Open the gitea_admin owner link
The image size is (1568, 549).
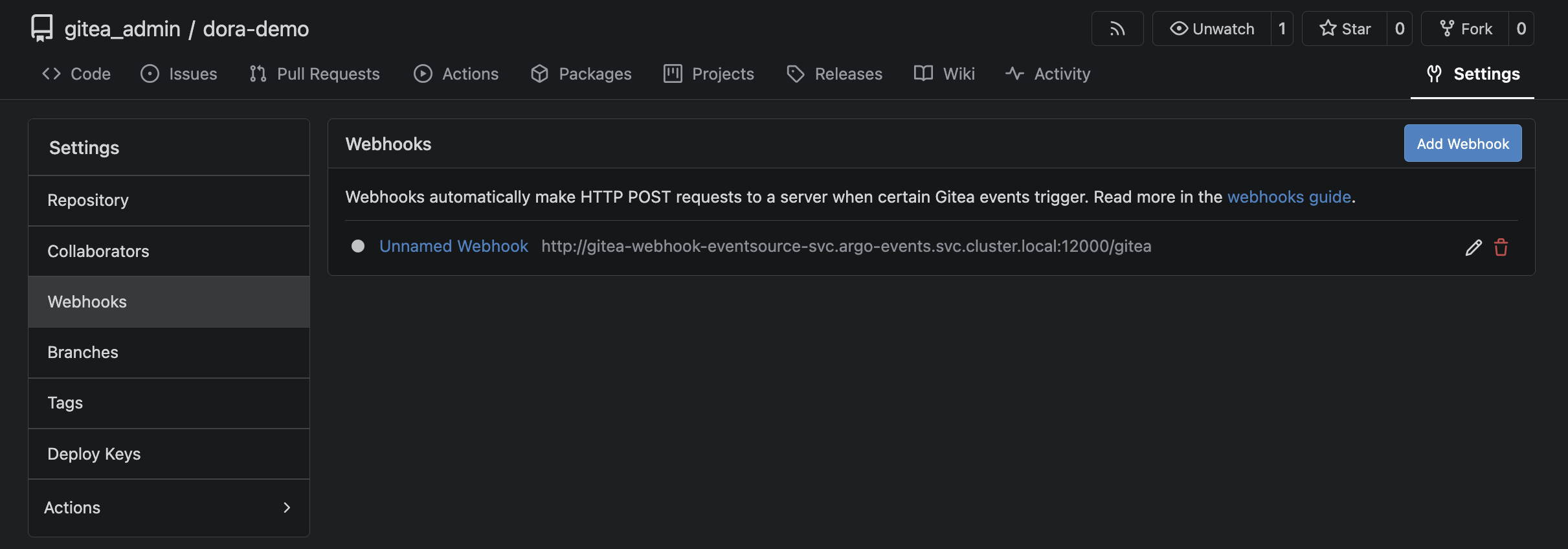[122, 28]
